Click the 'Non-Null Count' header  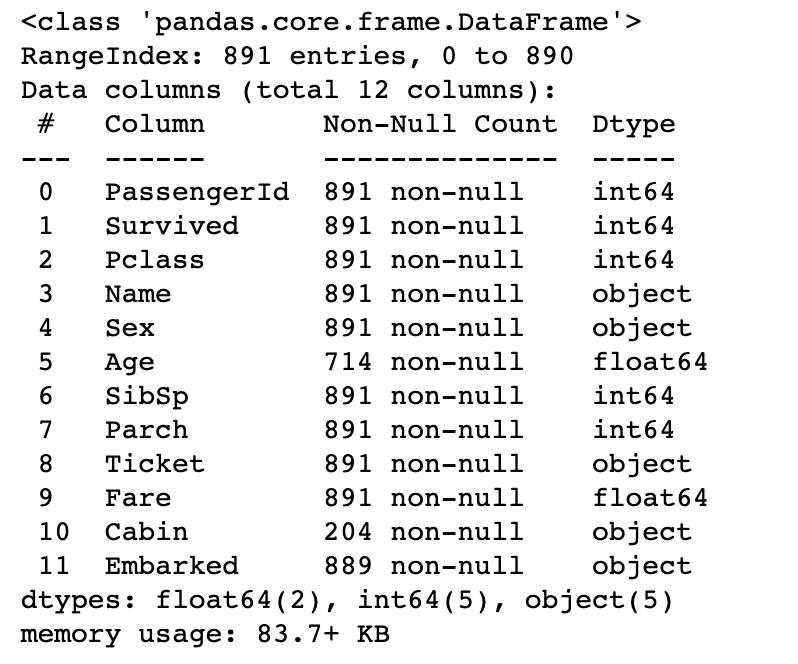coord(440,124)
